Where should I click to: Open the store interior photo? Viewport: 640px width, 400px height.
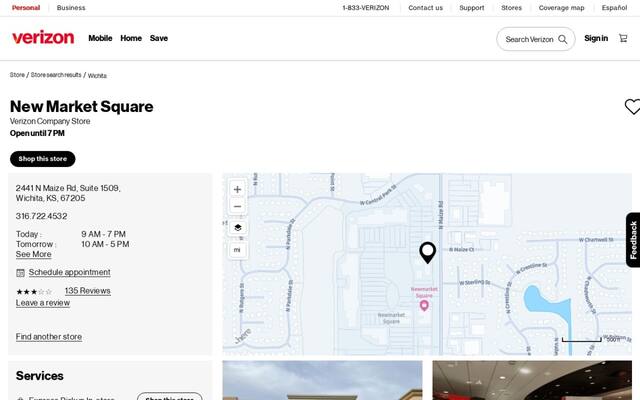532,380
